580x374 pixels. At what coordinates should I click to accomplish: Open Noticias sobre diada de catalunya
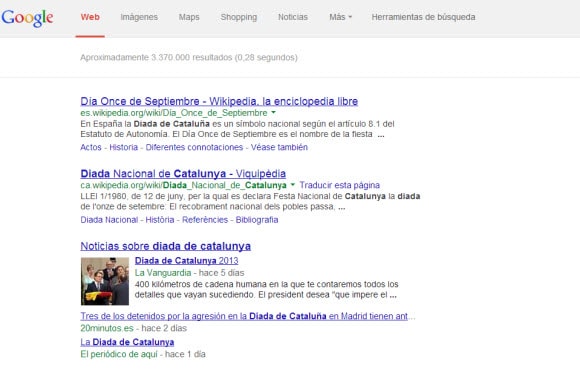tap(166, 246)
